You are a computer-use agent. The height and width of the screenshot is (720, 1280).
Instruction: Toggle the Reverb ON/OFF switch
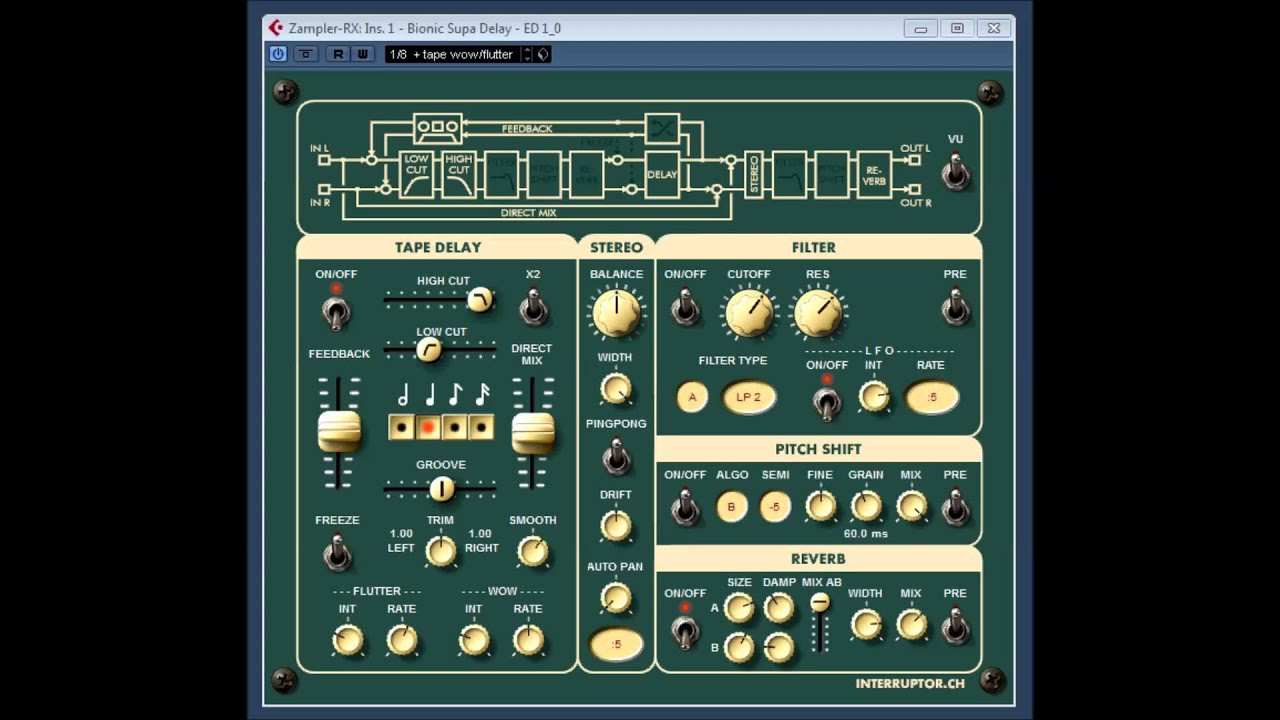coord(685,630)
